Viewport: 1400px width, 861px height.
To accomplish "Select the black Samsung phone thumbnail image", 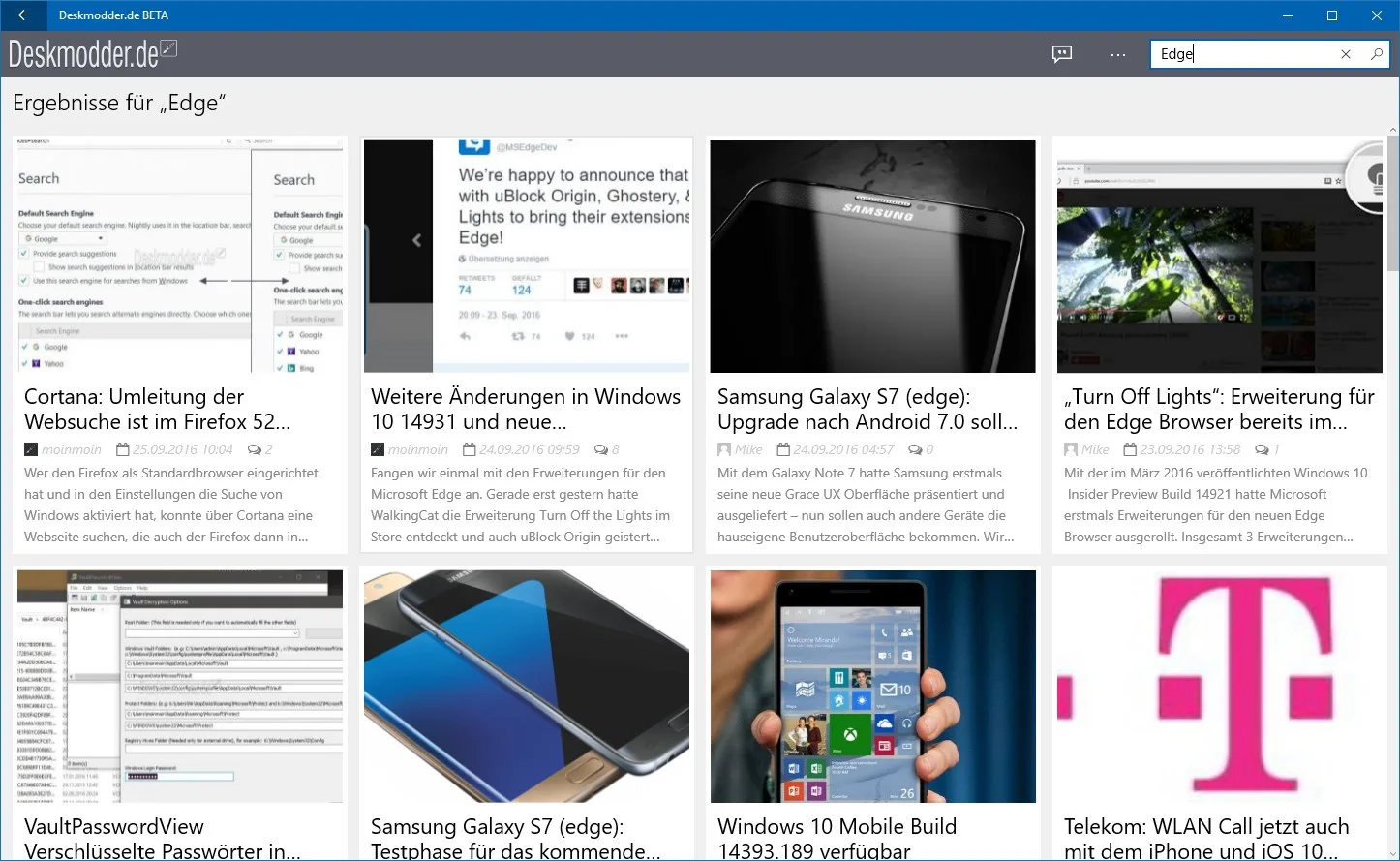I will click(x=873, y=257).
